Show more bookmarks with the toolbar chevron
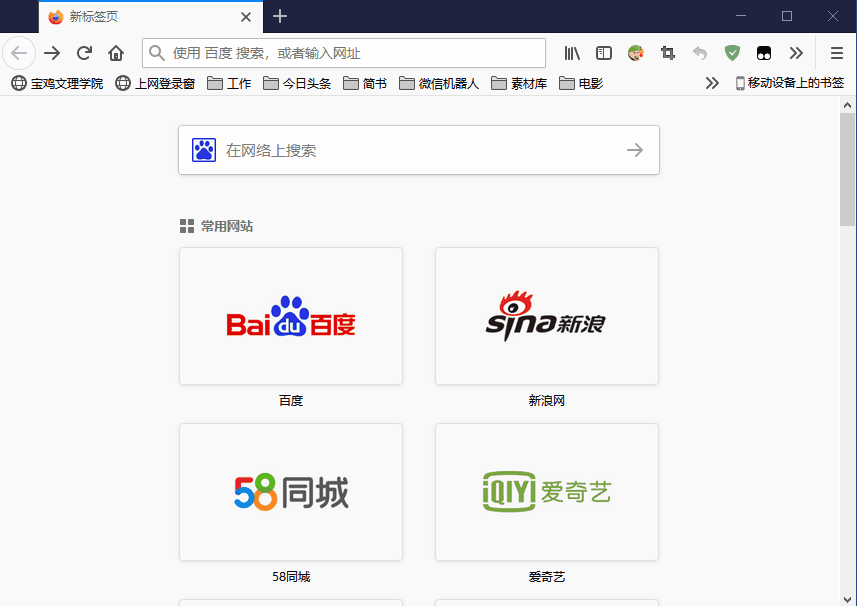The width and height of the screenshot is (857, 606). point(712,83)
